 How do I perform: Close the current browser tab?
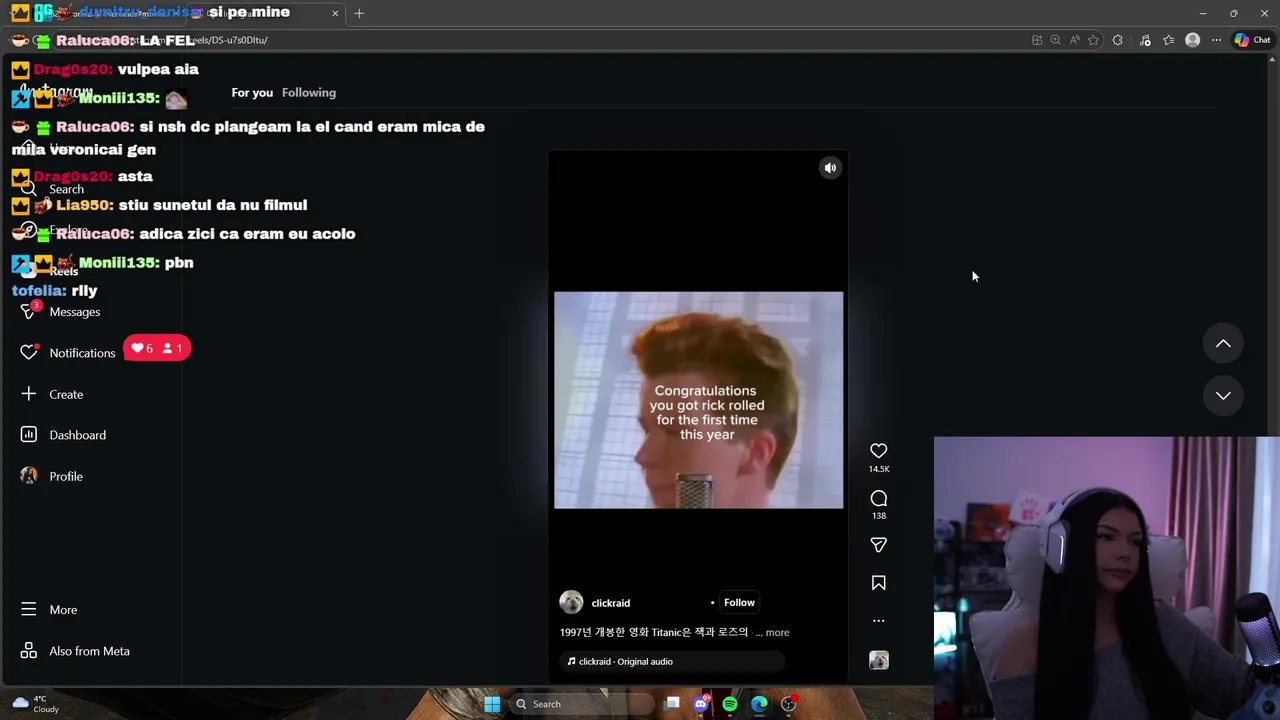click(335, 13)
